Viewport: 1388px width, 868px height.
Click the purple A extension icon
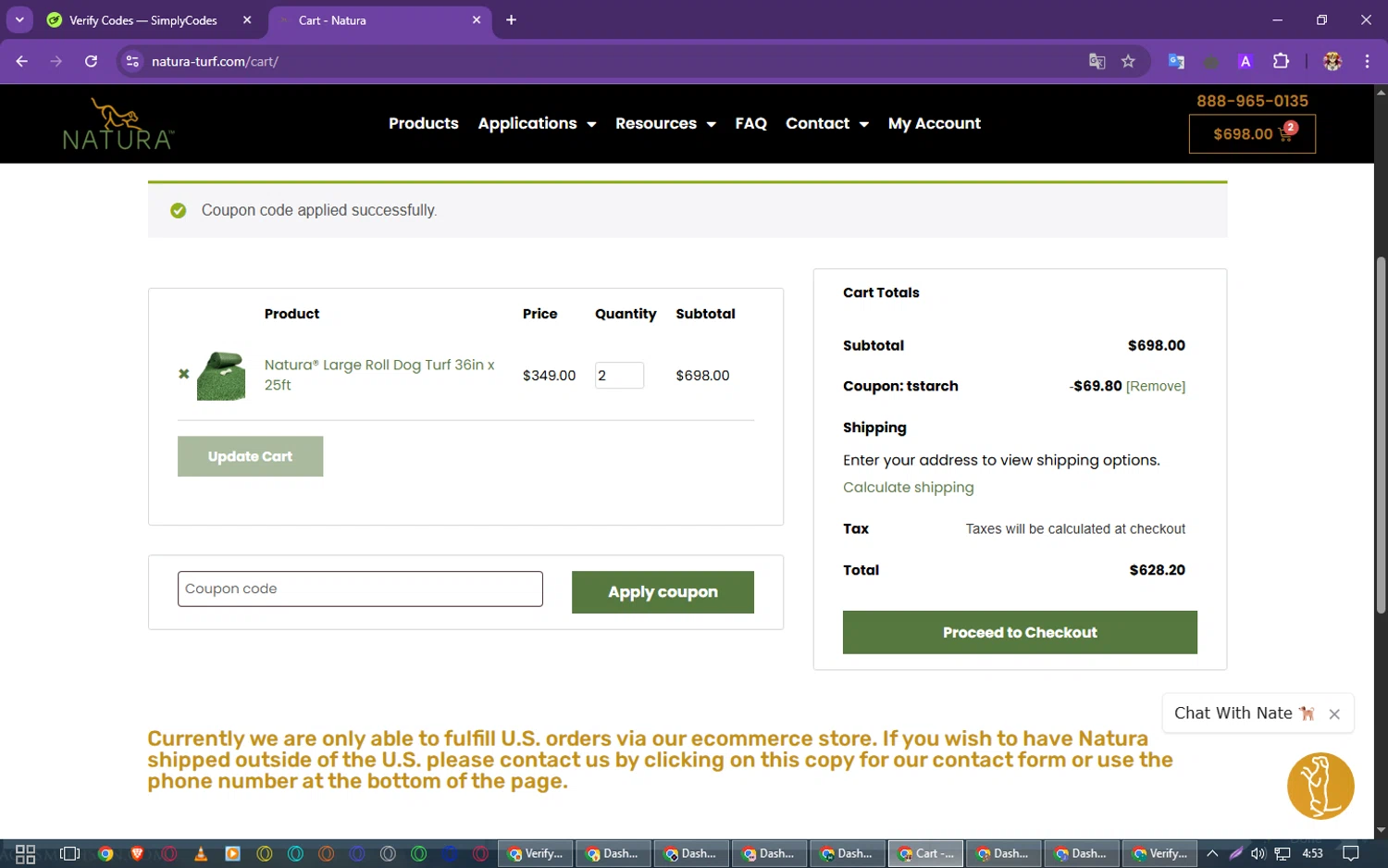point(1245,61)
